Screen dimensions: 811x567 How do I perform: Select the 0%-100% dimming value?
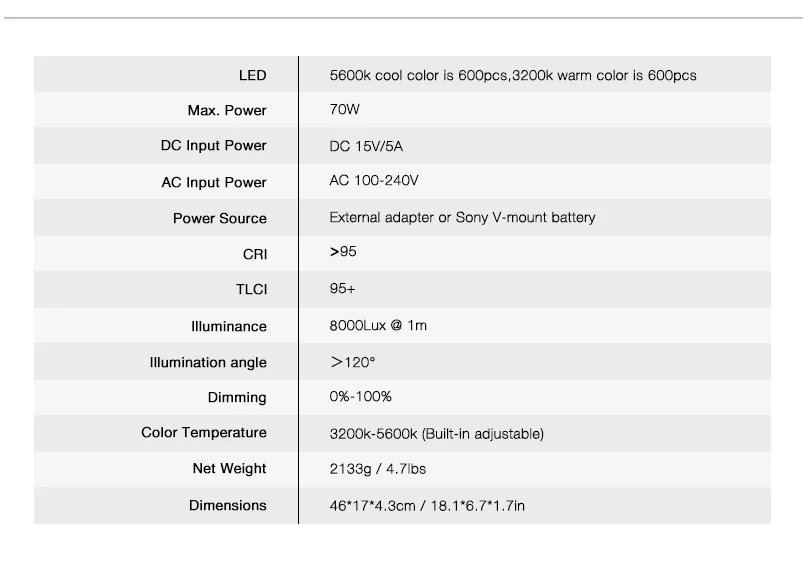coord(360,397)
